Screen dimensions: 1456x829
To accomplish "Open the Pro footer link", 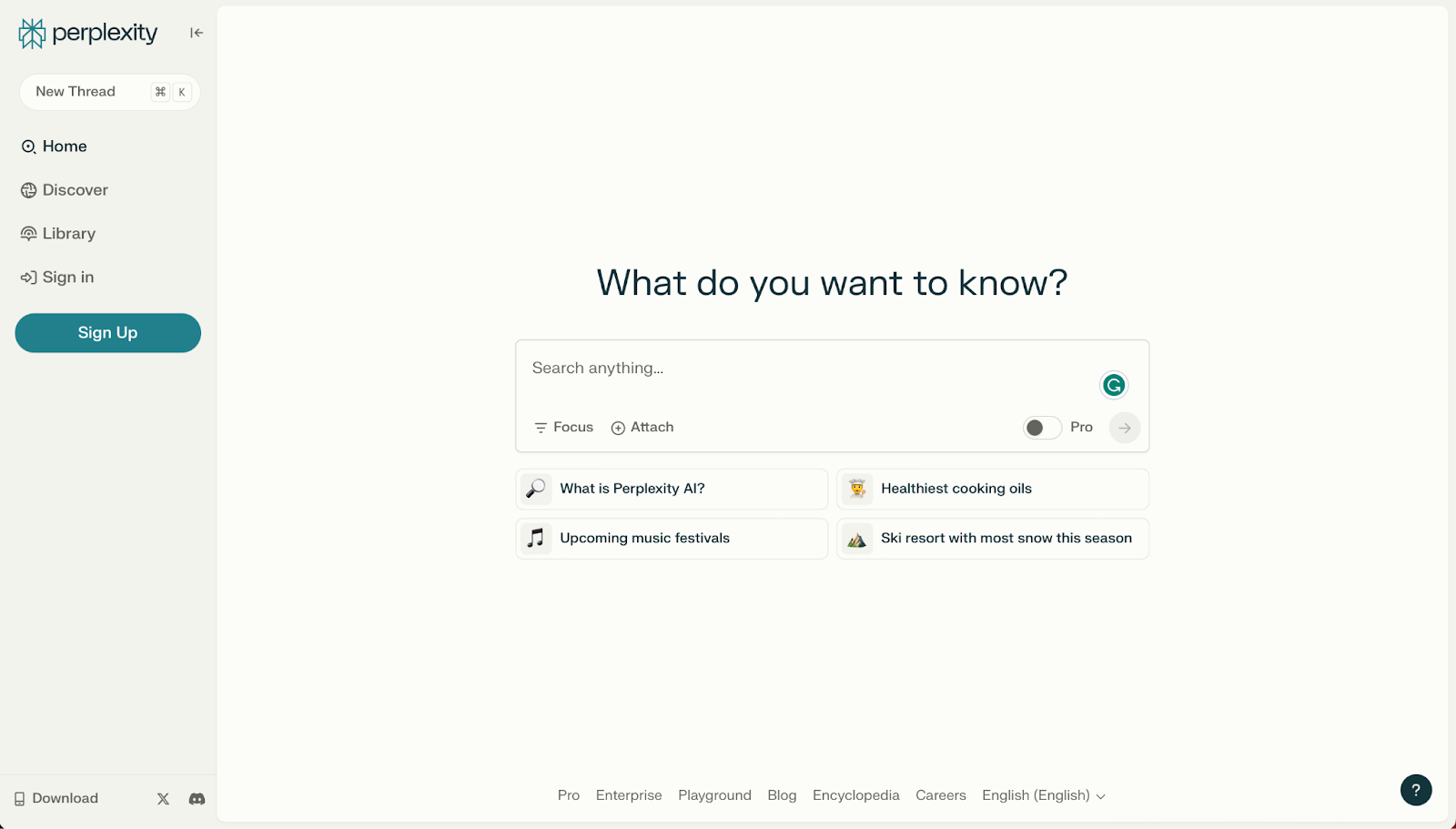I will pyautogui.click(x=569, y=795).
